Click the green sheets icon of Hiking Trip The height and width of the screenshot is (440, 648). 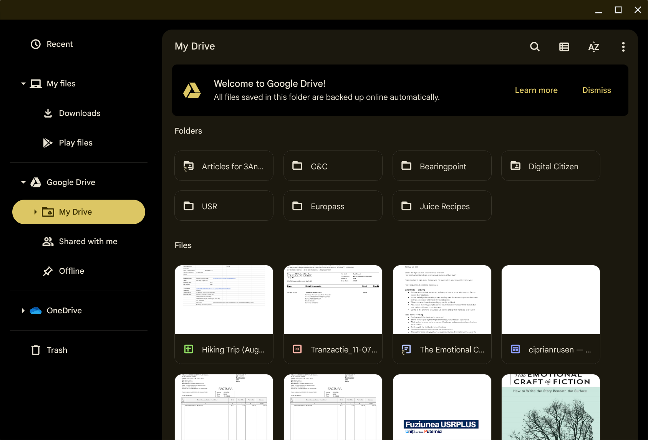(x=188, y=350)
